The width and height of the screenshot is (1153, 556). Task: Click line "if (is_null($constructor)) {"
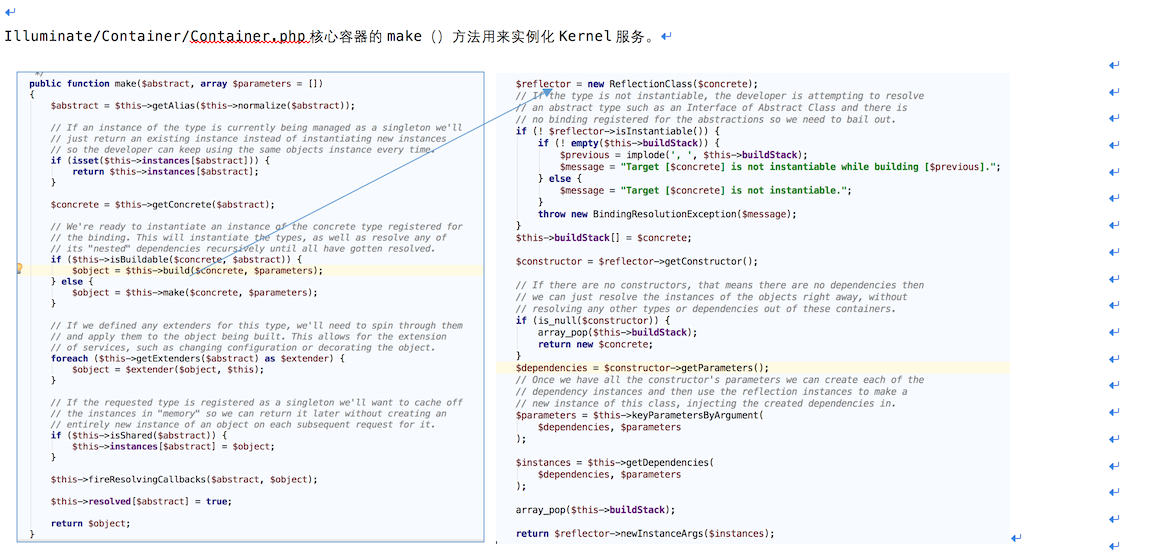(593, 321)
